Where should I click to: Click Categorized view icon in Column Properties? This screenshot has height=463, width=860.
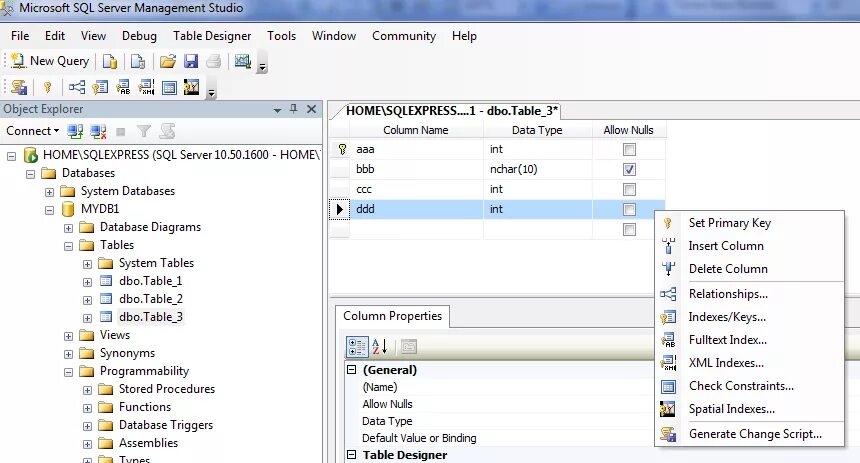coord(357,347)
